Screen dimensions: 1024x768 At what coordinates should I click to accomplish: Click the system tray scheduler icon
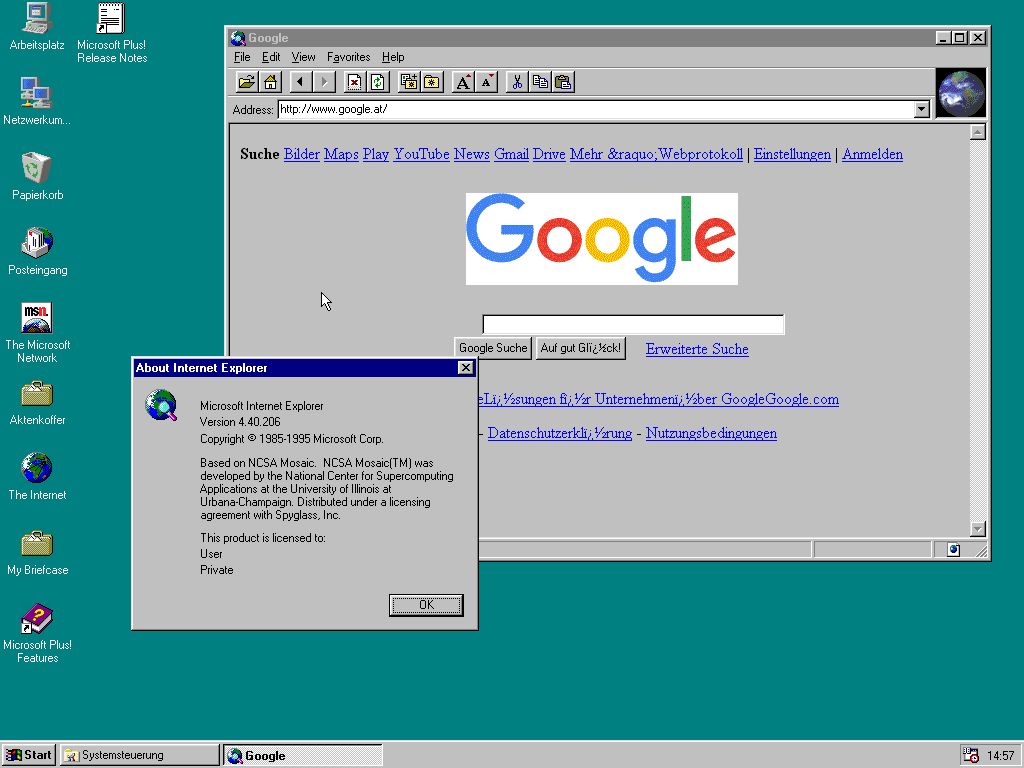click(971, 755)
